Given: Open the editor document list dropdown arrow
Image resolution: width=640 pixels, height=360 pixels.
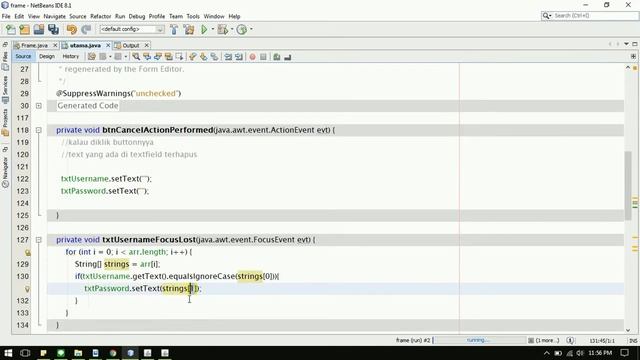Looking at the screenshot, I should 627,44.
